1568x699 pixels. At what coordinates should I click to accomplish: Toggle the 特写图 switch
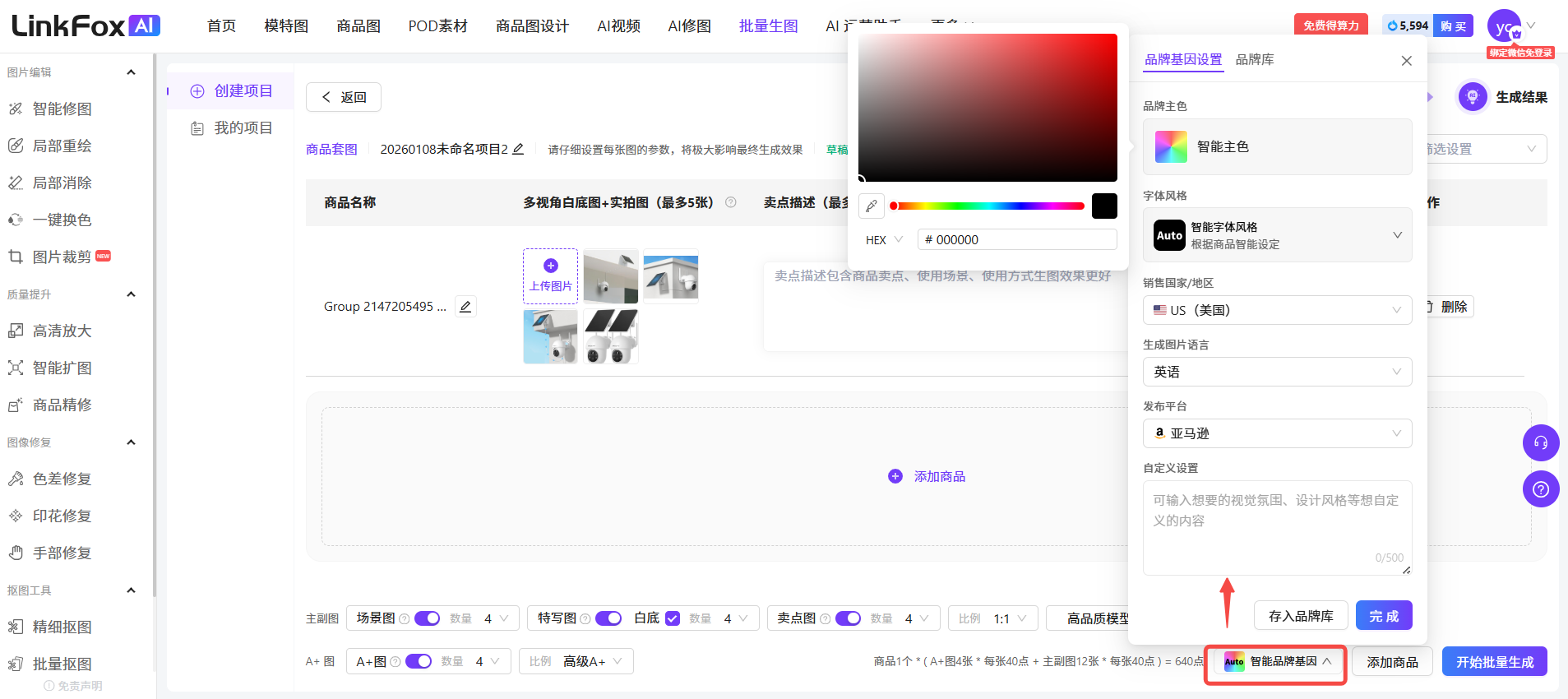click(608, 618)
